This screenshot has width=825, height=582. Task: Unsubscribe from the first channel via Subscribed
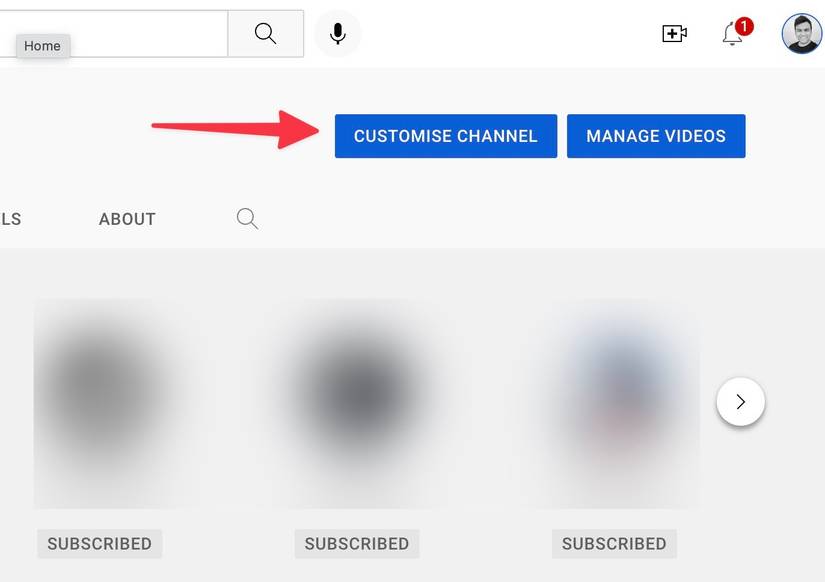[x=99, y=543]
